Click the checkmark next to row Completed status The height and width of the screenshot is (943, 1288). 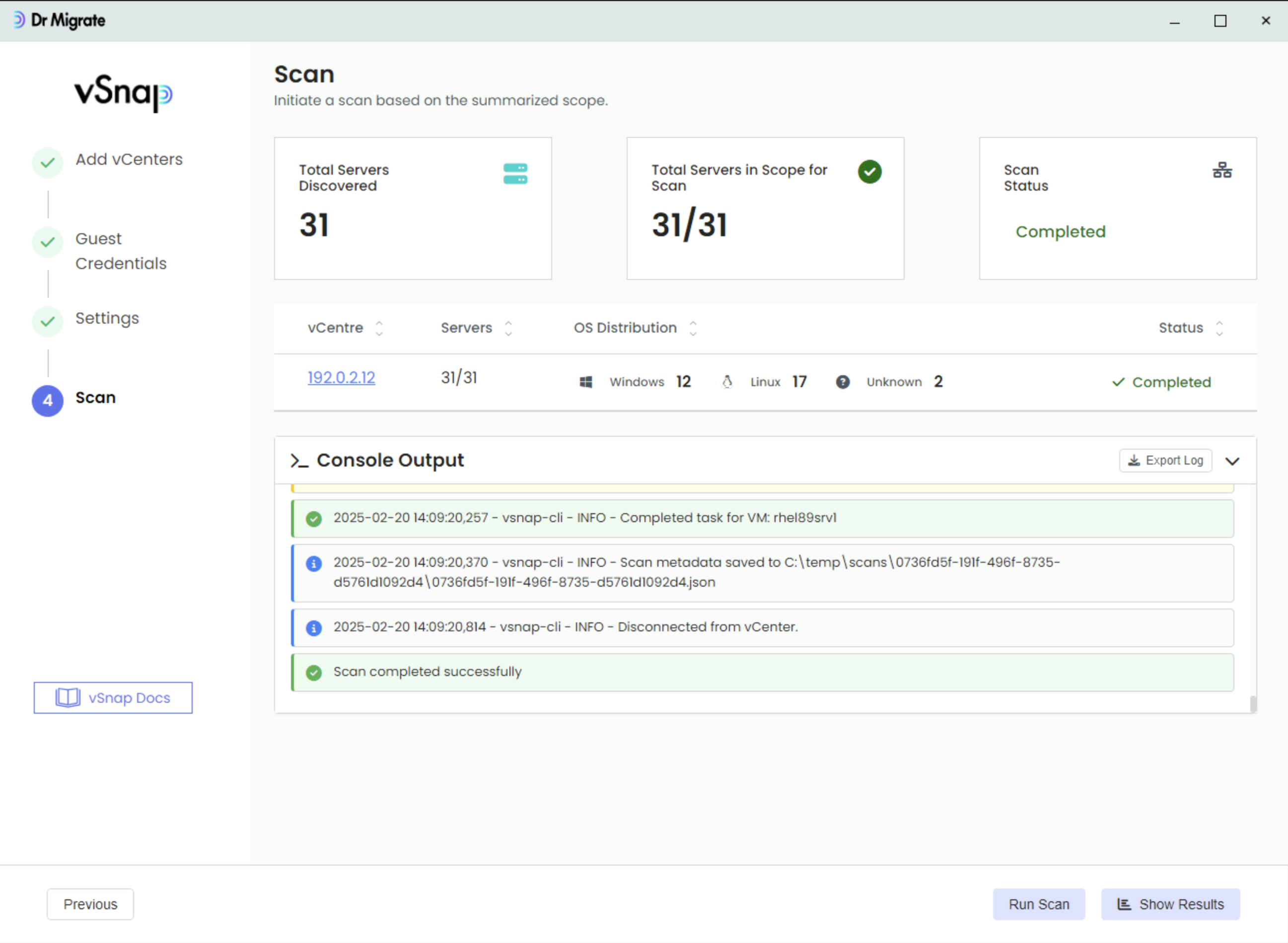tap(1118, 382)
